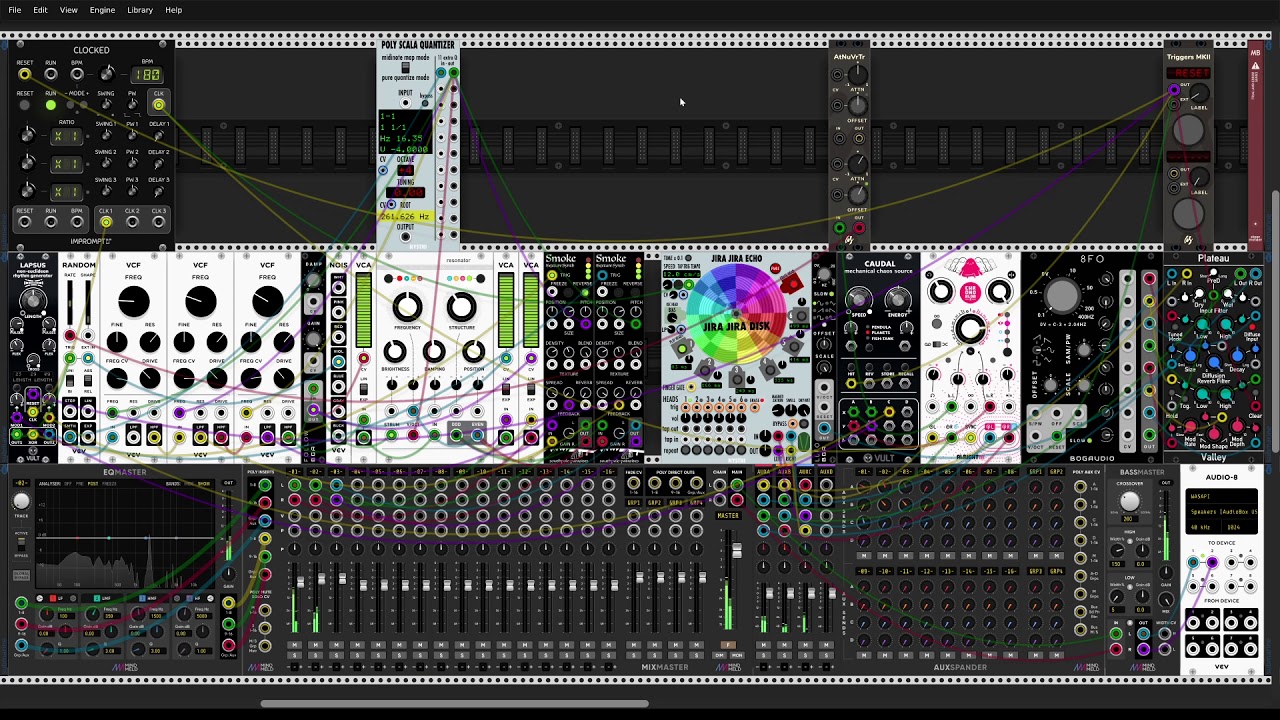1280x720 pixels.
Task: Click the MixMaster master fader
Action: click(737, 551)
